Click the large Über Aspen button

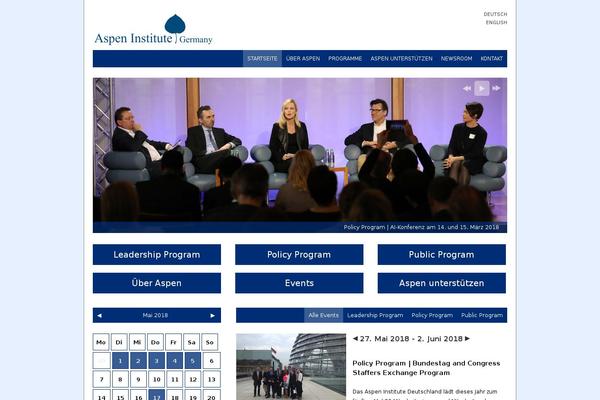point(157,283)
